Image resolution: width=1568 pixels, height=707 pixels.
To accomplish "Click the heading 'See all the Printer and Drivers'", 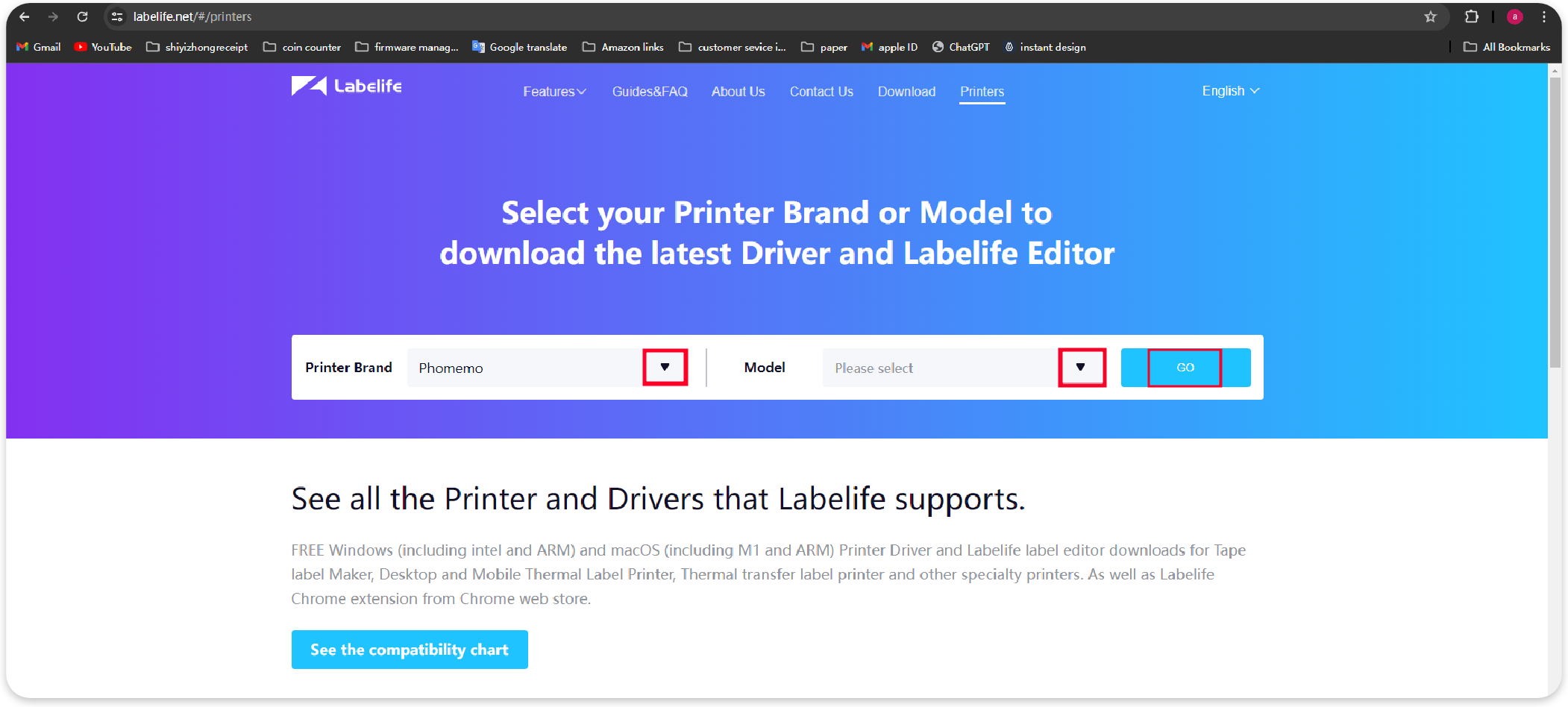I will 658,499.
